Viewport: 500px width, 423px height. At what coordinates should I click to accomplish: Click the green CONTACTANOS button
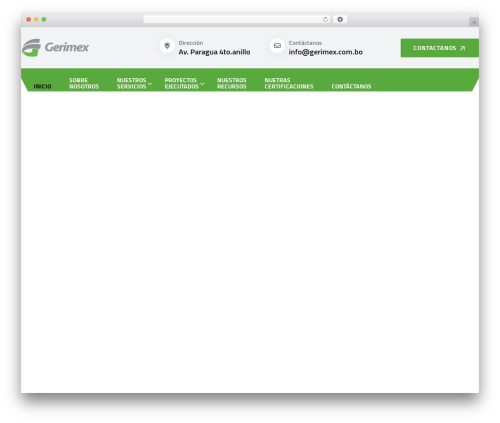click(440, 48)
